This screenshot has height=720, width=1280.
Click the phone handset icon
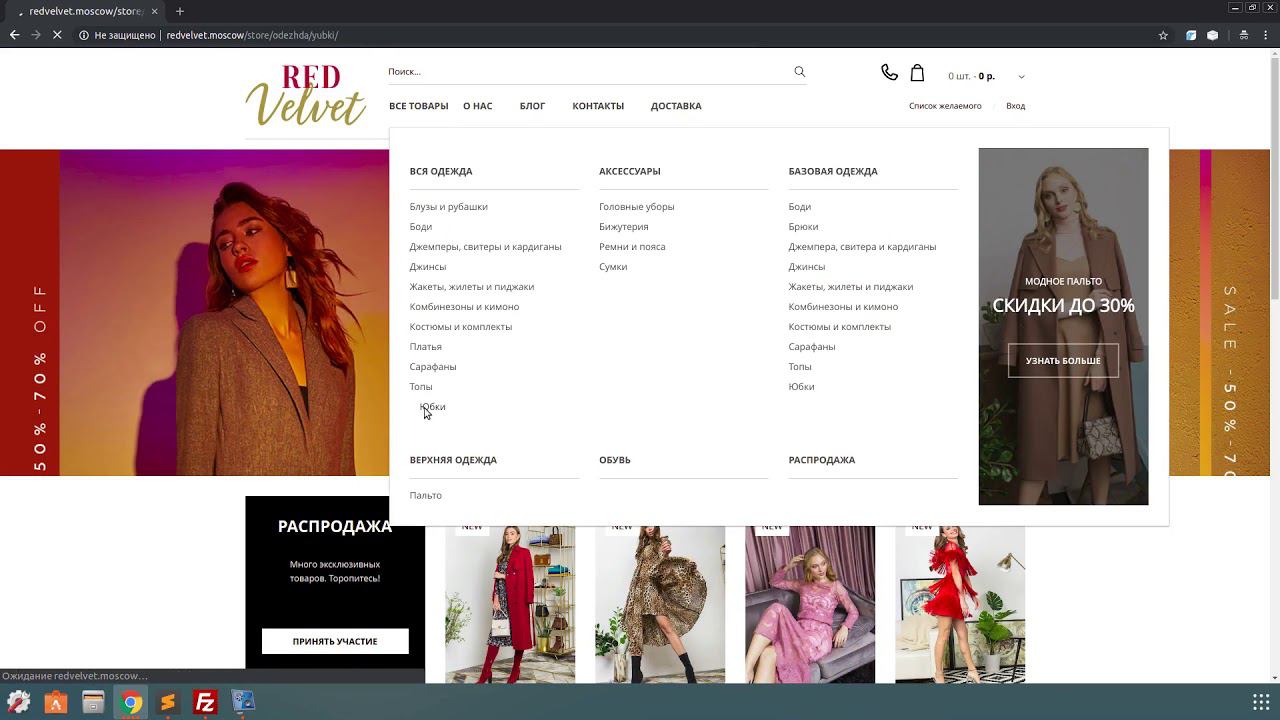click(x=889, y=72)
